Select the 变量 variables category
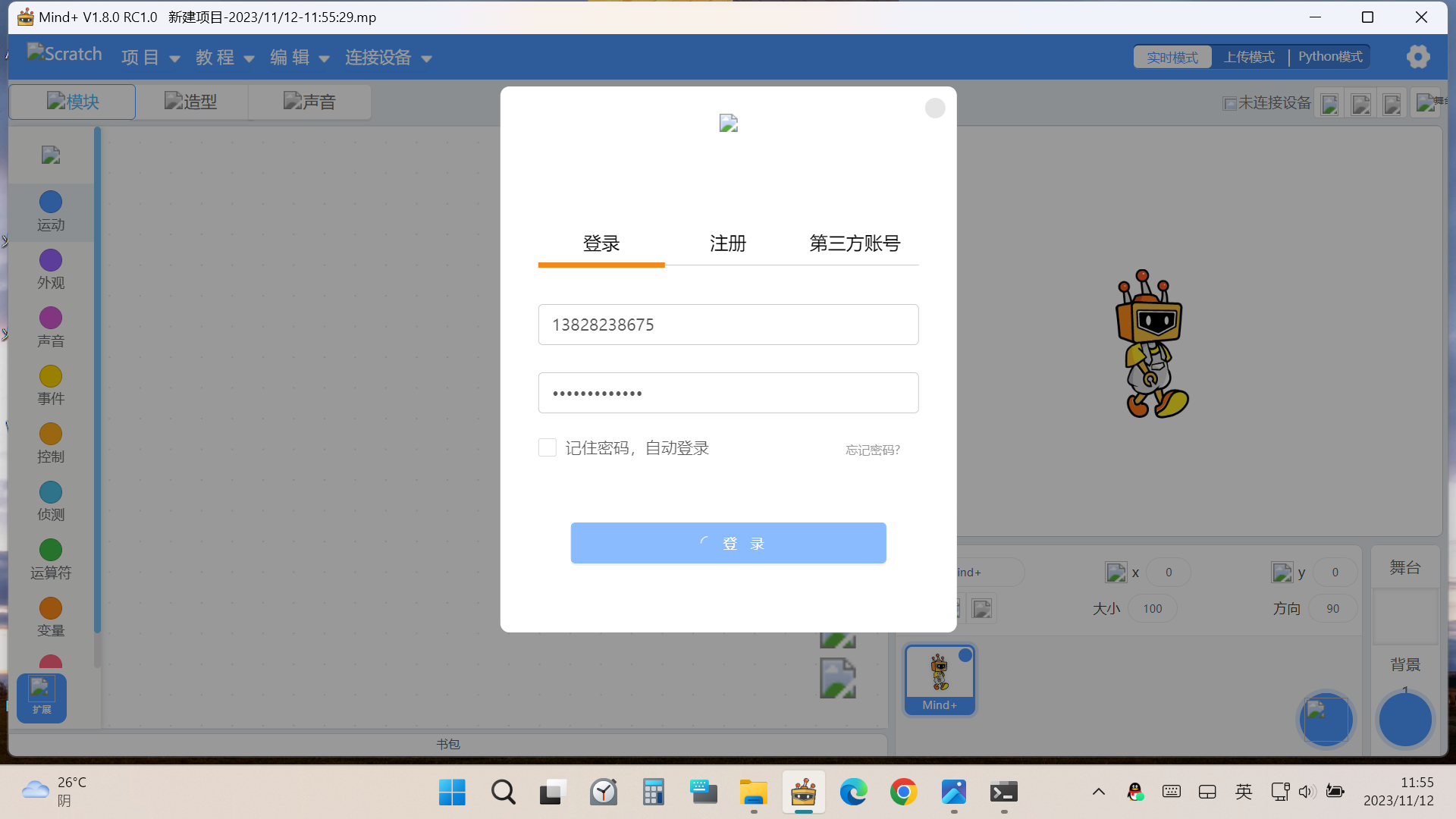Screen dimensions: 1456x819 51,618
